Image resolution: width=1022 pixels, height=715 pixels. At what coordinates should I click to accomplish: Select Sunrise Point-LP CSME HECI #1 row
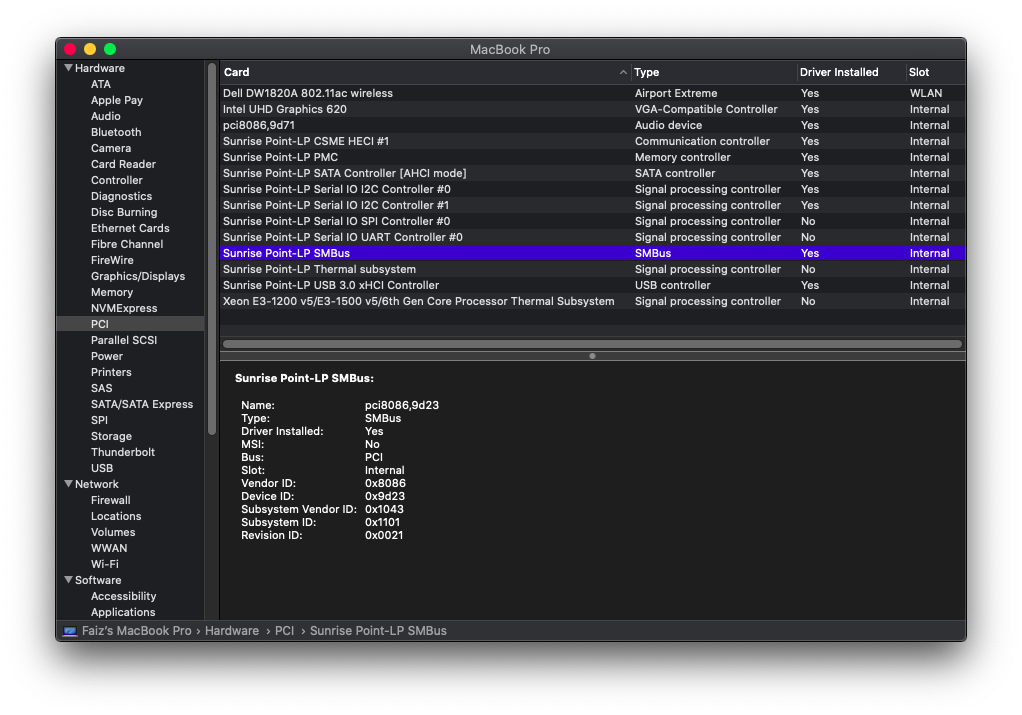click(x=592, y=141)
